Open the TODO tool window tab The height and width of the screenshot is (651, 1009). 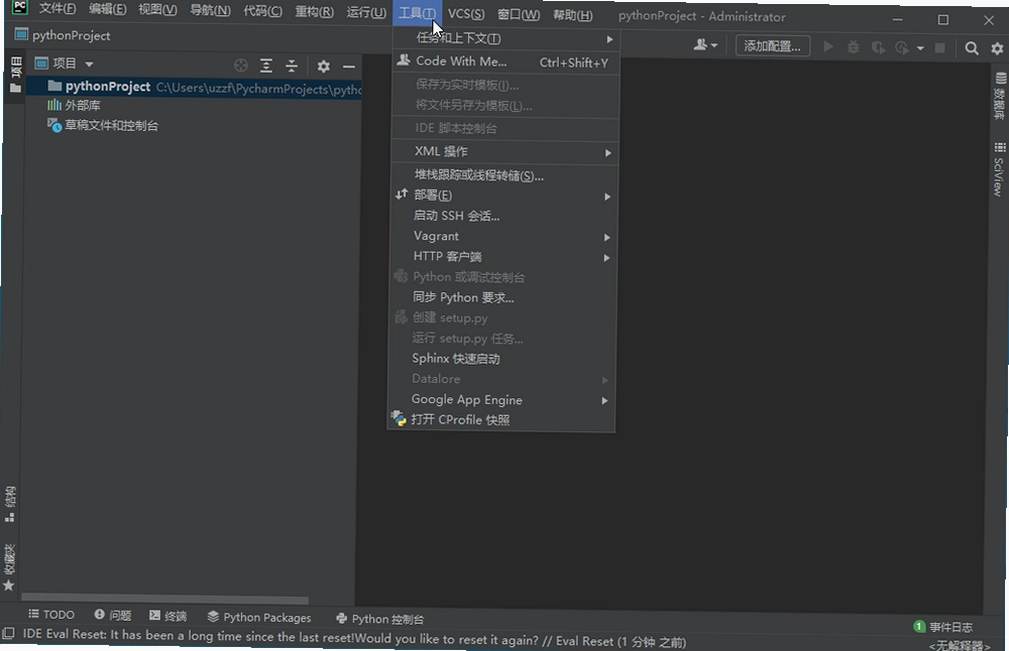click(51, 614)
